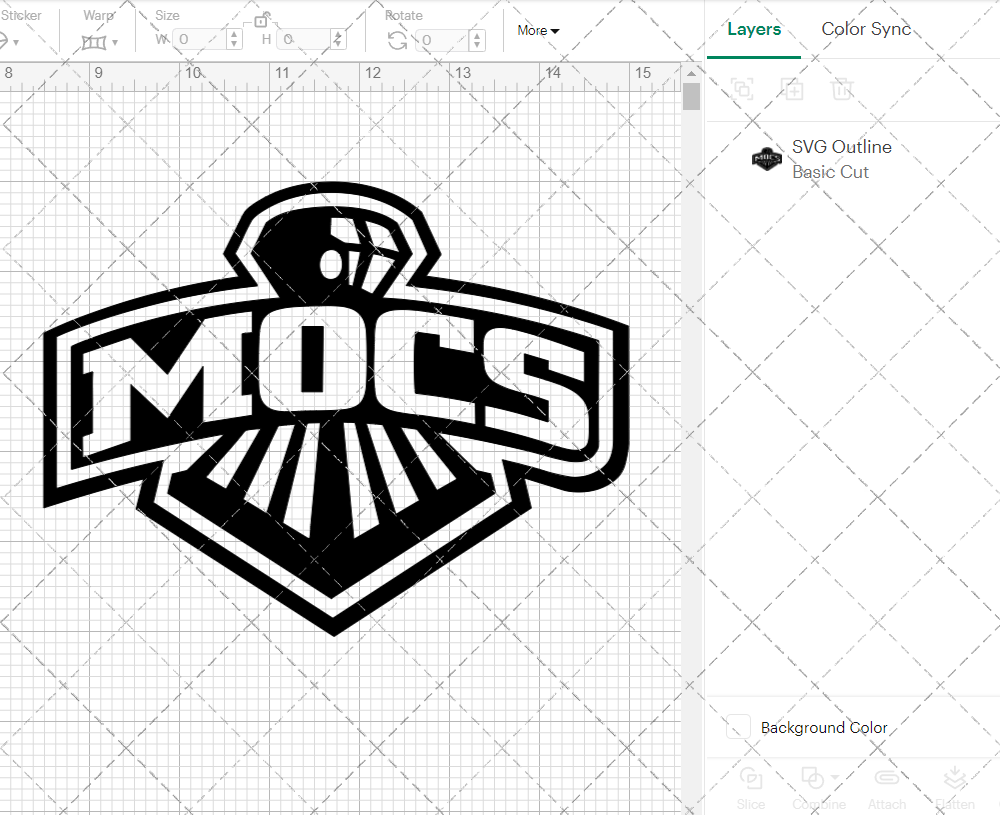The height and width of the screenshot is (815, 1000).
Task: Delete the selected layer
Action: point(842,89)
